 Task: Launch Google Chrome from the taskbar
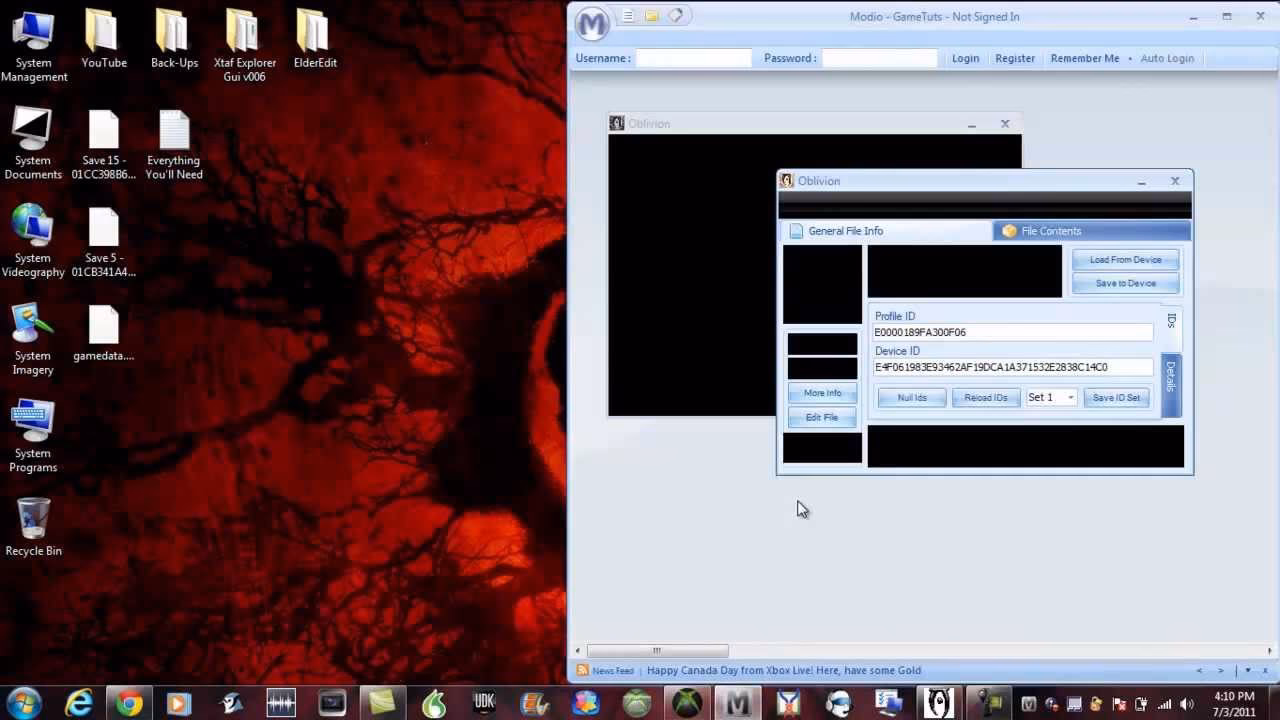pyautogui.click(x=129, y=703)
